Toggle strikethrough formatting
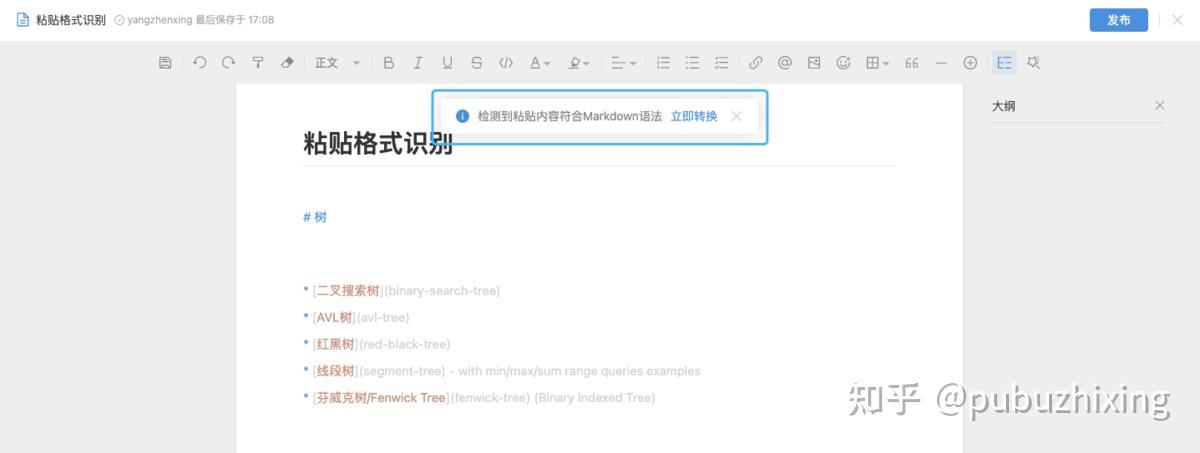The image size is (1200, 453). click(476, 63)
